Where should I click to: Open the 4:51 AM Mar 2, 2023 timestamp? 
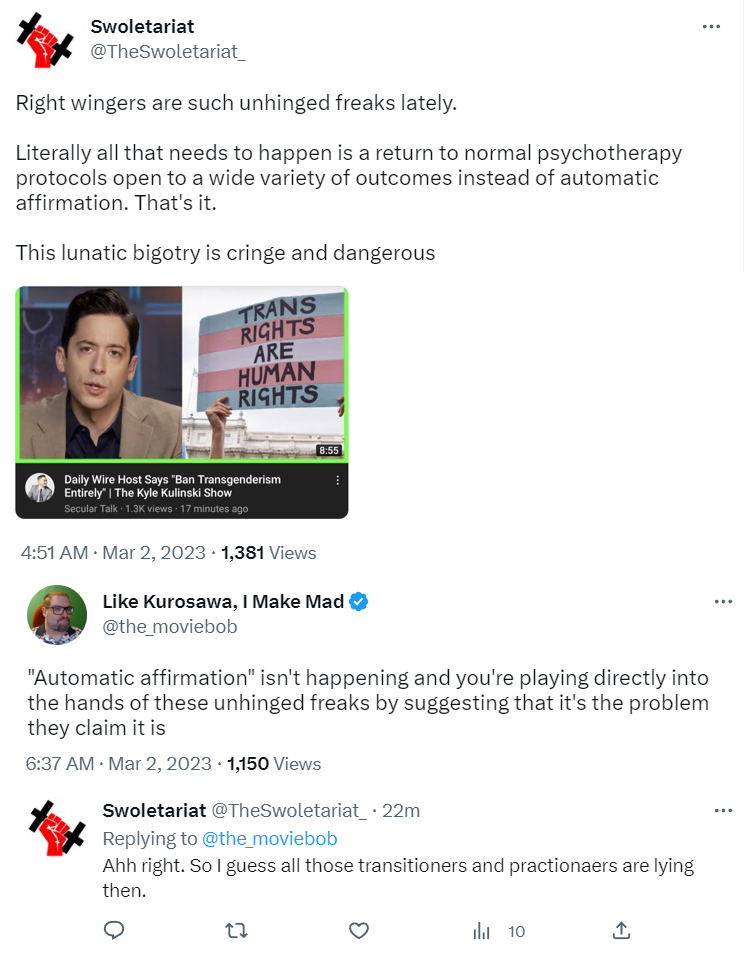tap(113, 552)
